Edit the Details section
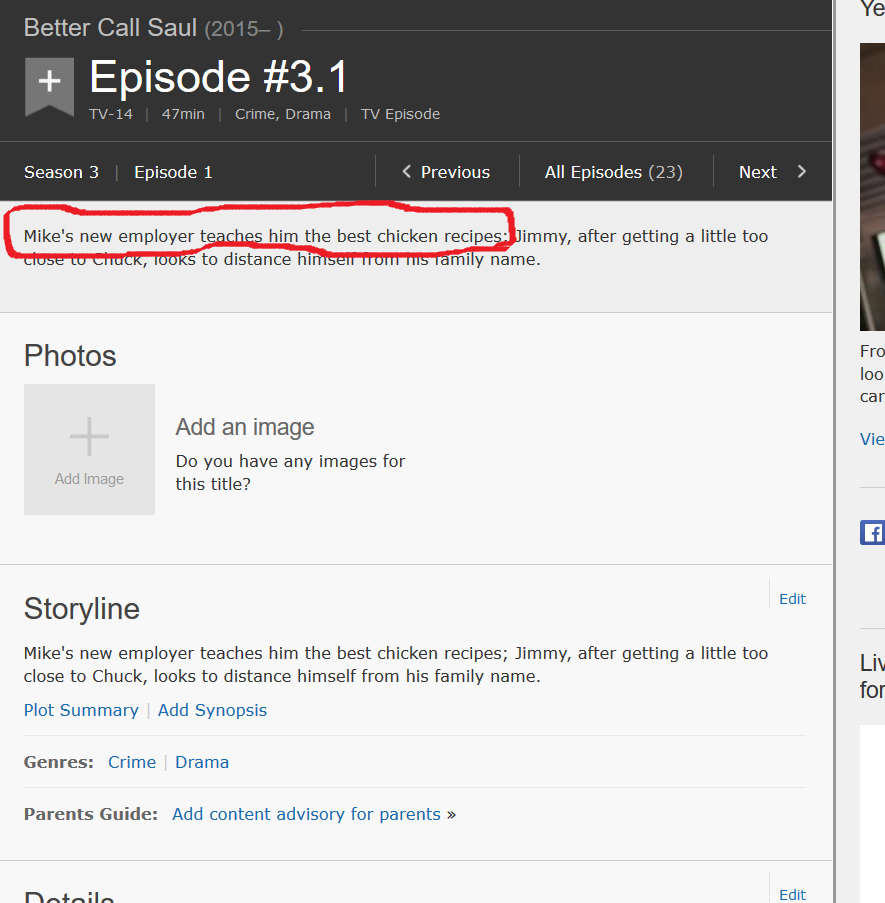 coord(792,894)
